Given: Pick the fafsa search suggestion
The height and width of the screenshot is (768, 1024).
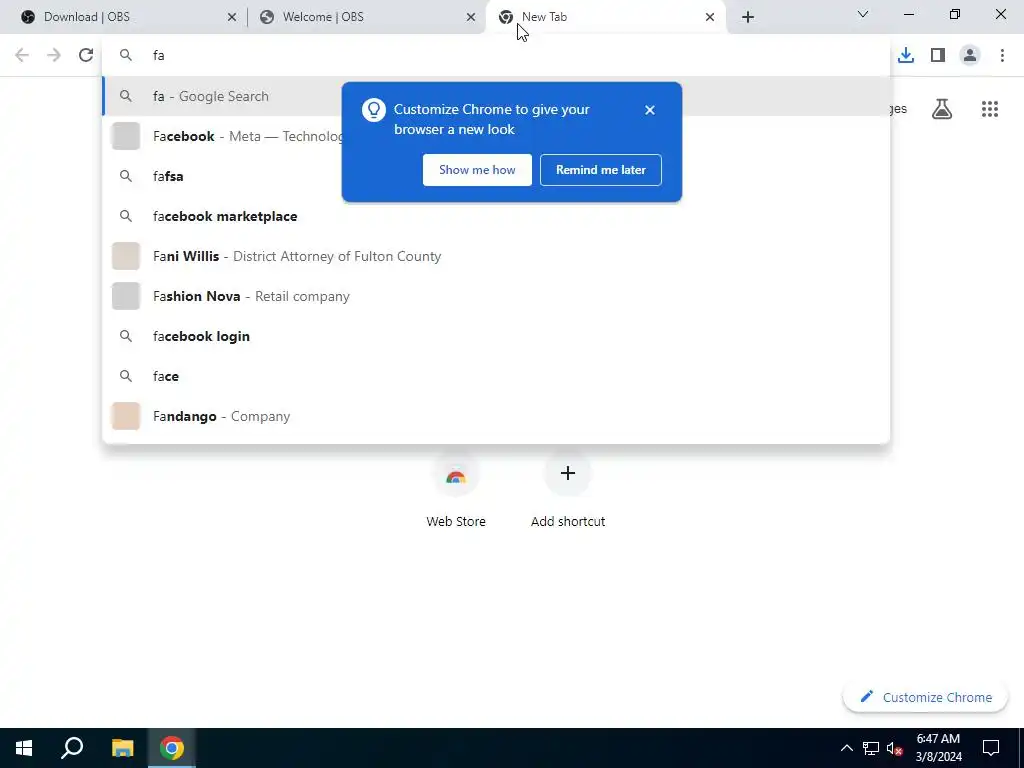Looking at the screenshot, I should pos(496,176).
